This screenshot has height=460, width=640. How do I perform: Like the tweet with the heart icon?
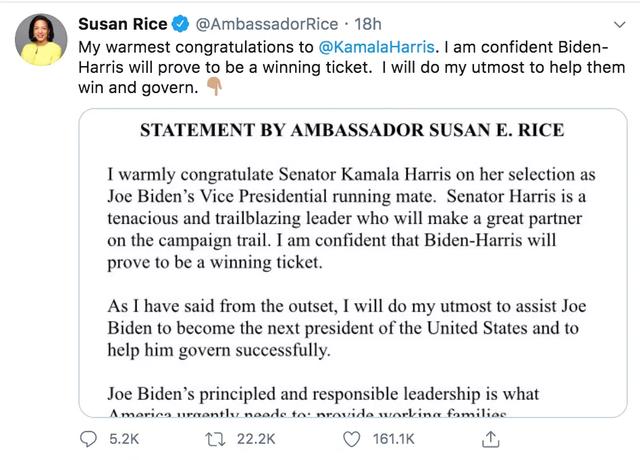click(x=351, y=438)
